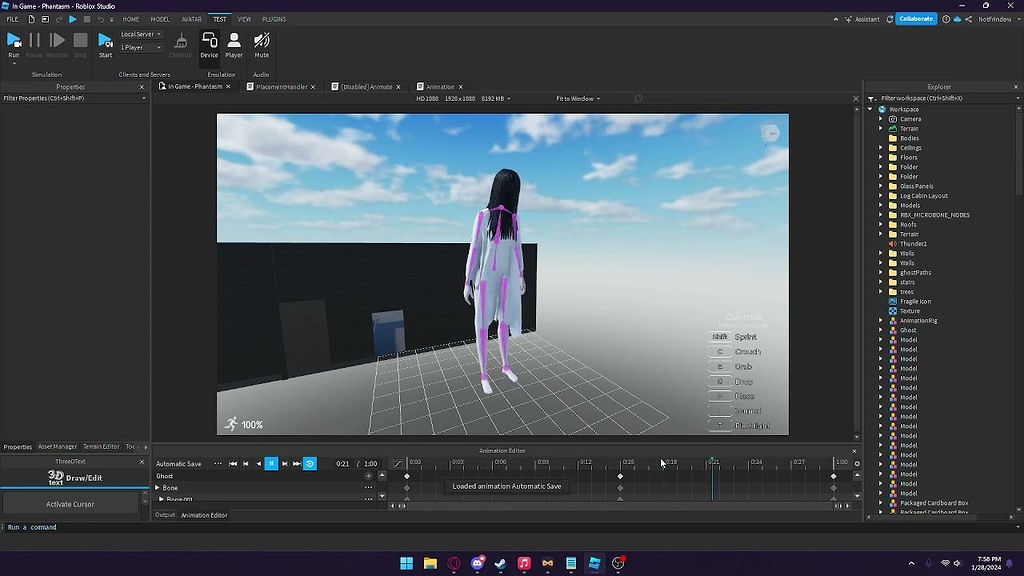This screenshot has height=576, width=1024.
Task: Enable animation looping in the Animation Editor
Action: click(x=310, y=463)
